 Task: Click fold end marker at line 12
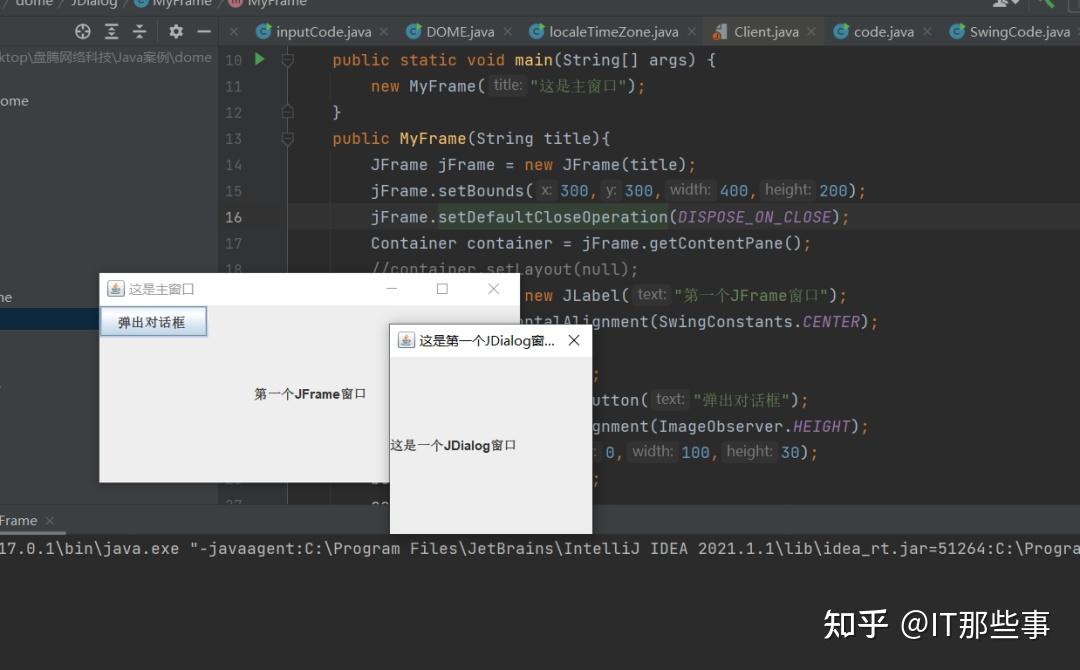point(288,112)
